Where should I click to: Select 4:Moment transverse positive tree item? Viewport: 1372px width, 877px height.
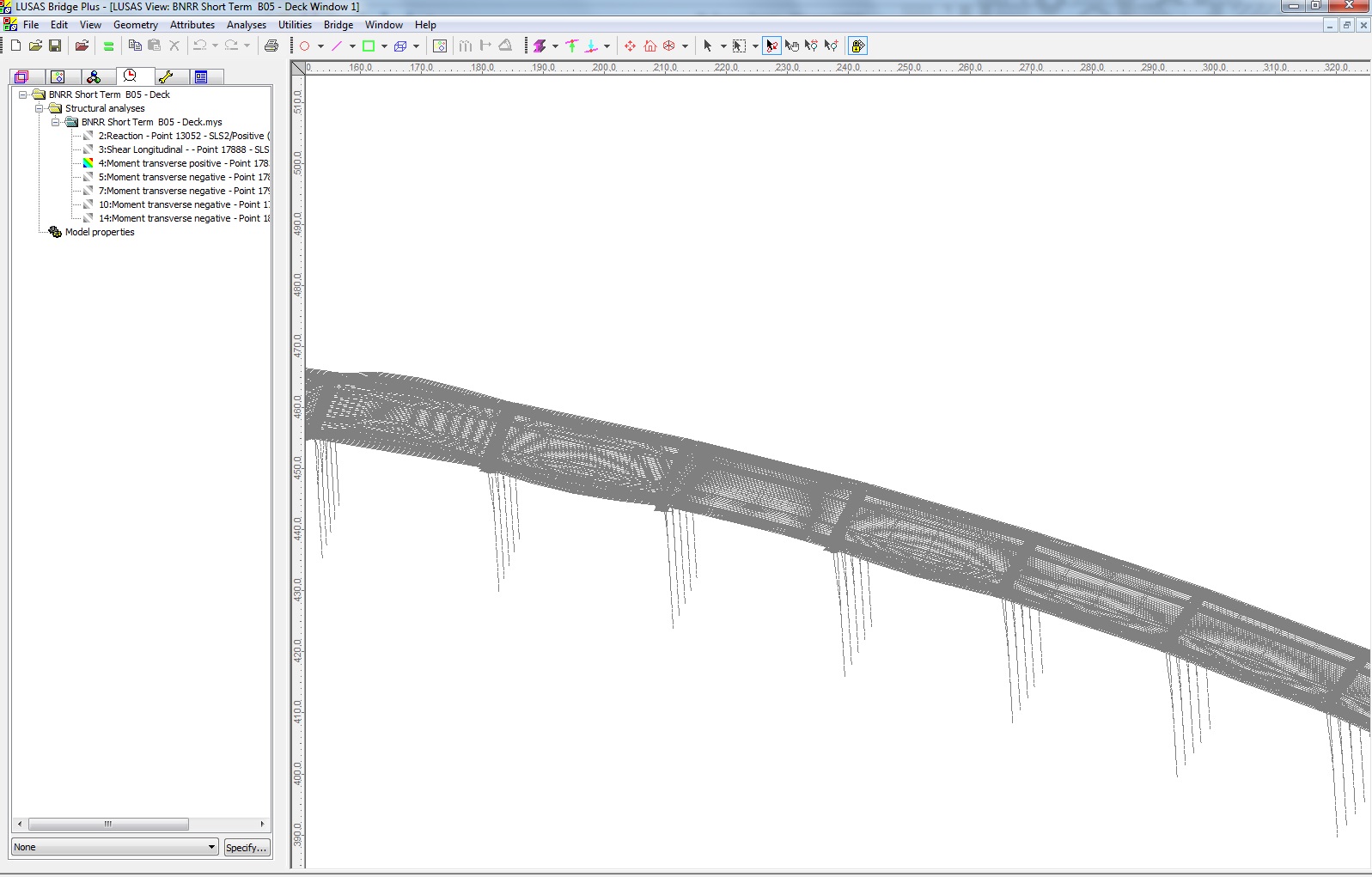pyautogui.click(x=182, y=163)
